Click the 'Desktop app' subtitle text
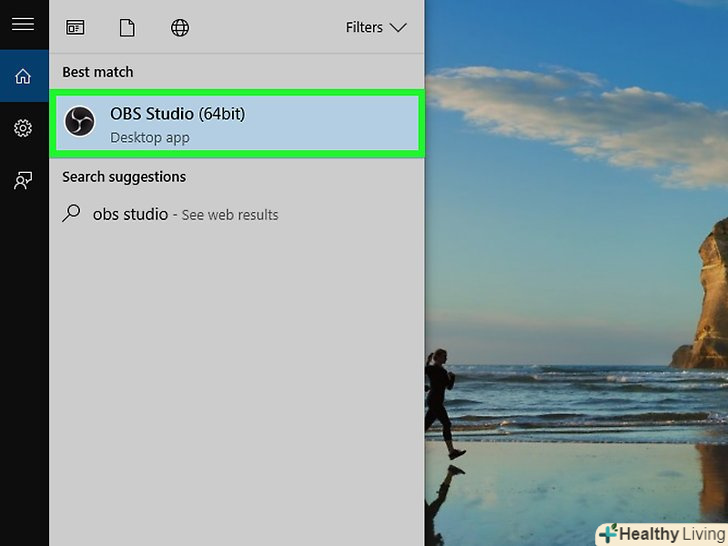Screen dimensions: 728x546 (x=150, y=138)
